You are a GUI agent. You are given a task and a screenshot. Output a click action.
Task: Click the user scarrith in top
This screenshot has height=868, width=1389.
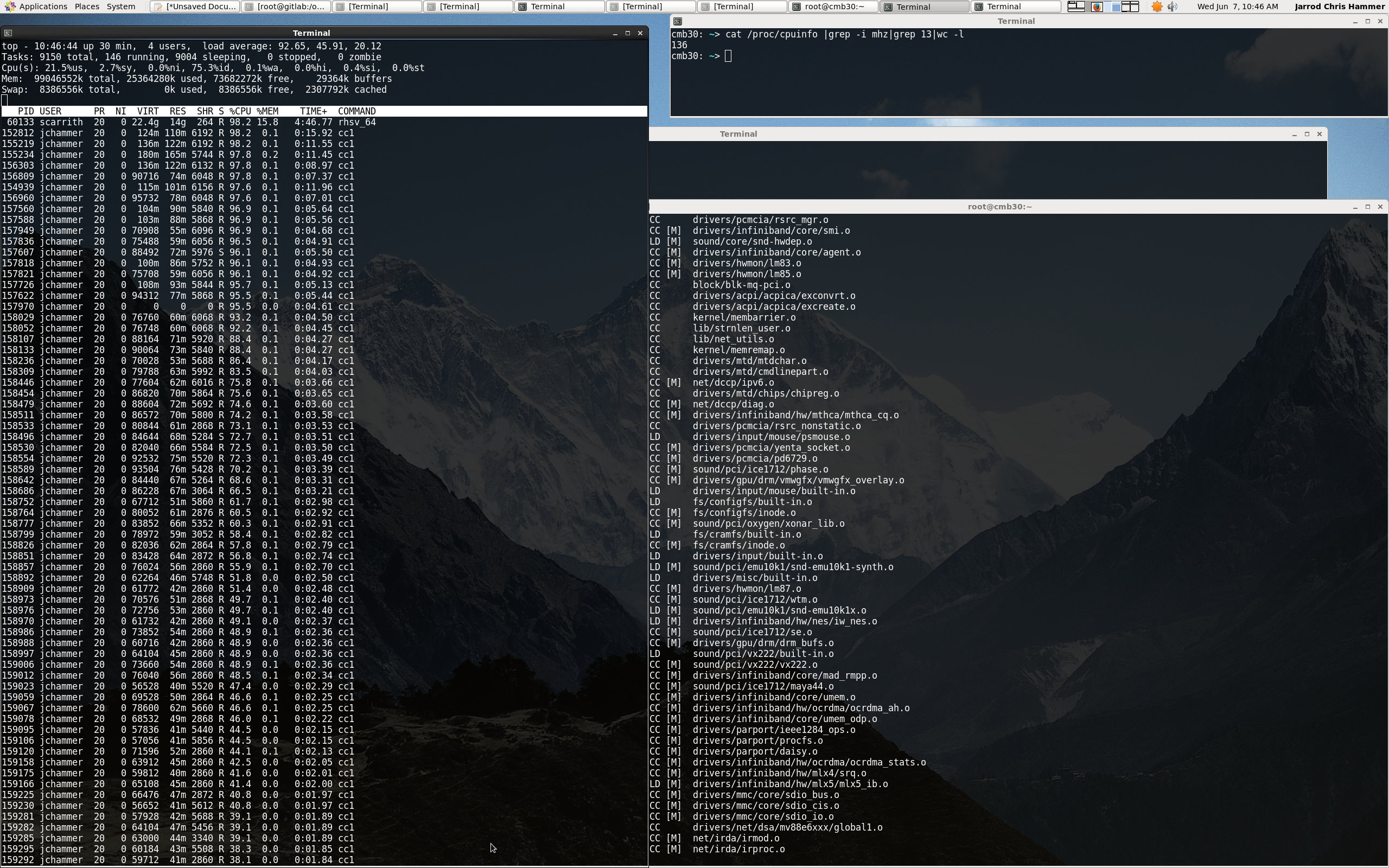point(61,122)
